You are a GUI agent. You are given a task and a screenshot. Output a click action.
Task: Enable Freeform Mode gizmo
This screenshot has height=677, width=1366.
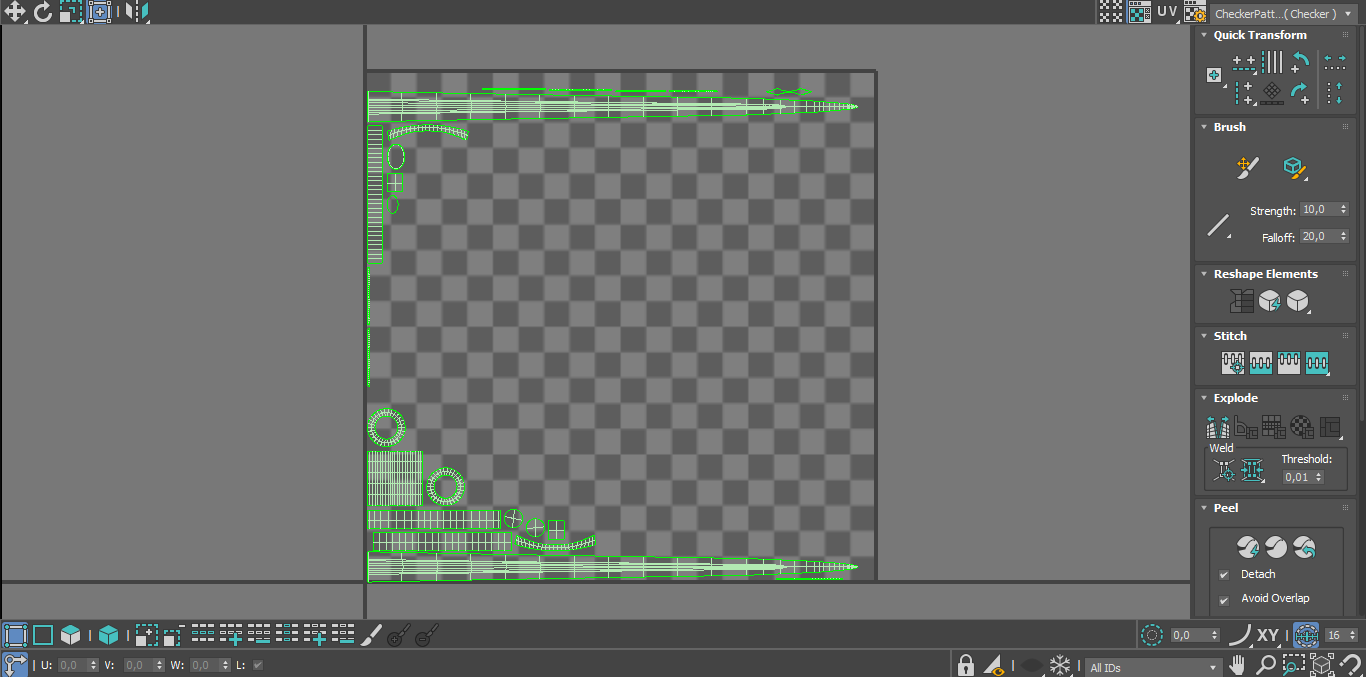[98, 12]
